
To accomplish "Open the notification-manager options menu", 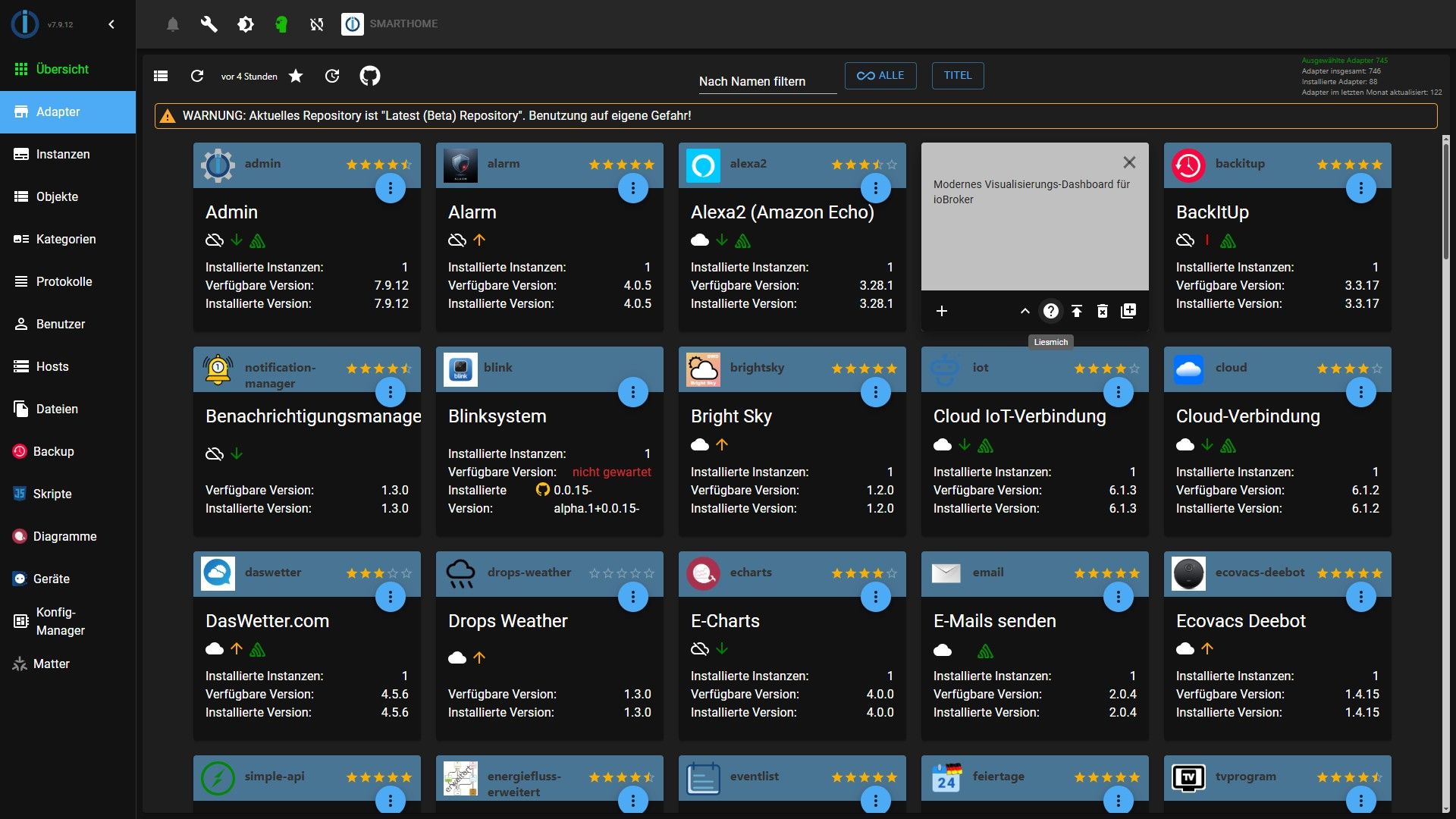I will (x=391, y=392).
